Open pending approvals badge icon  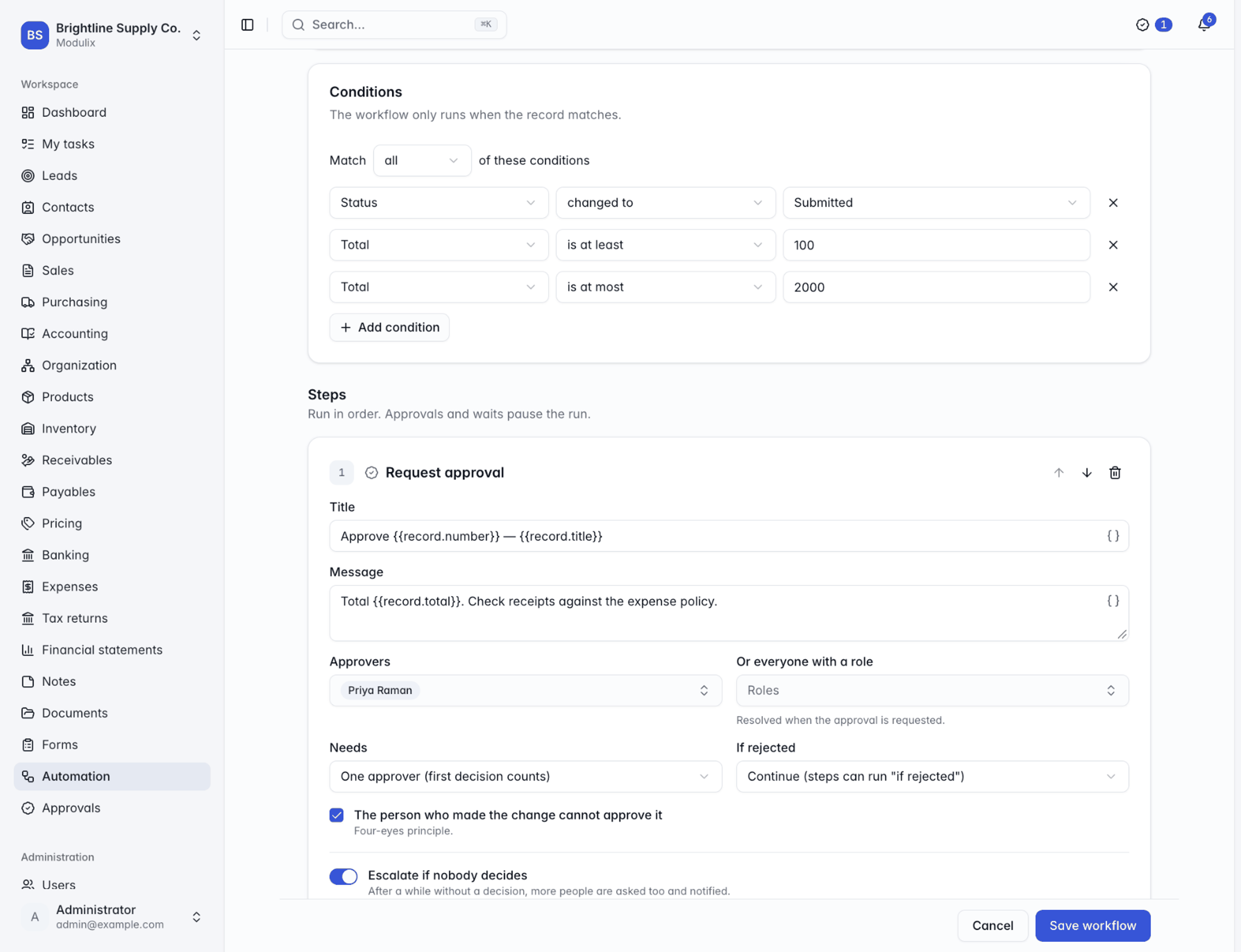[1142, 24]
